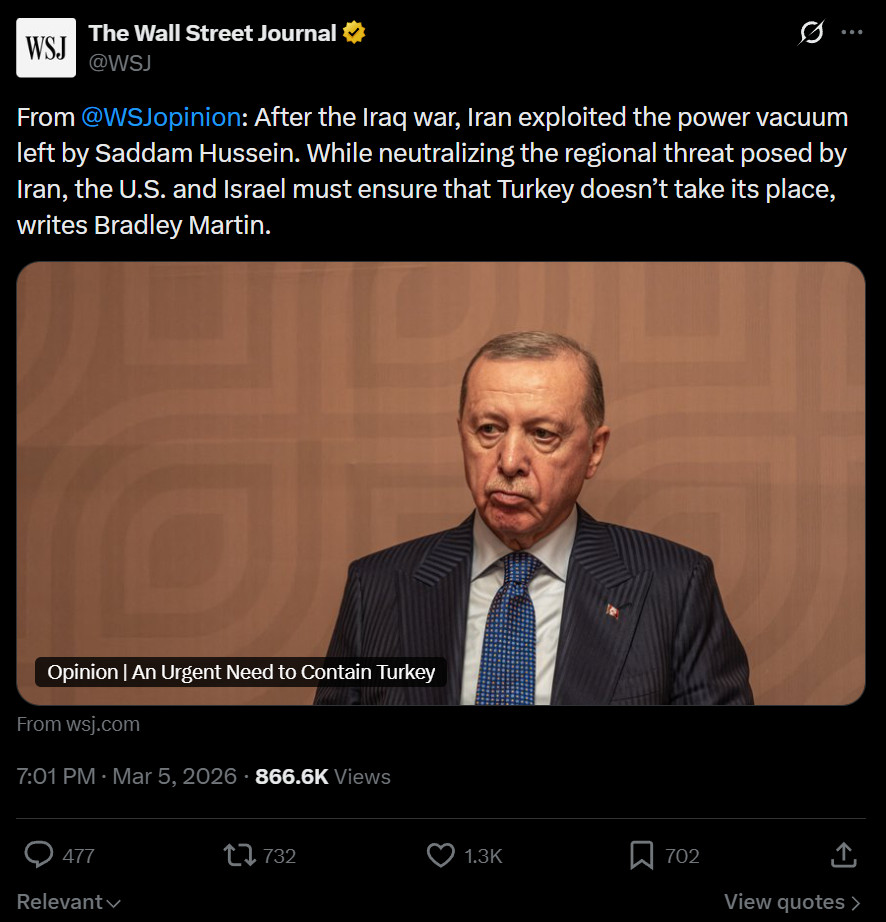Click the 7:01 PM Mar 5, 2026 timestamp
This screenshot has width=886, height=922.
[127, 776]
